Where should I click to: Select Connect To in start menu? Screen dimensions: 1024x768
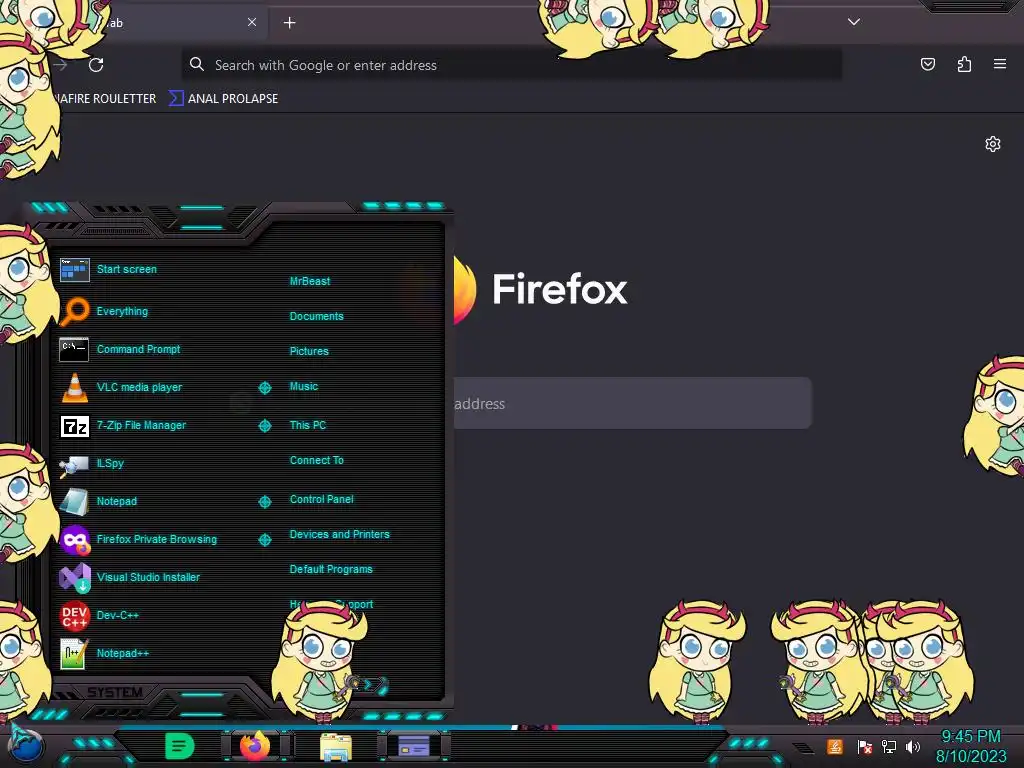point(316,460)
